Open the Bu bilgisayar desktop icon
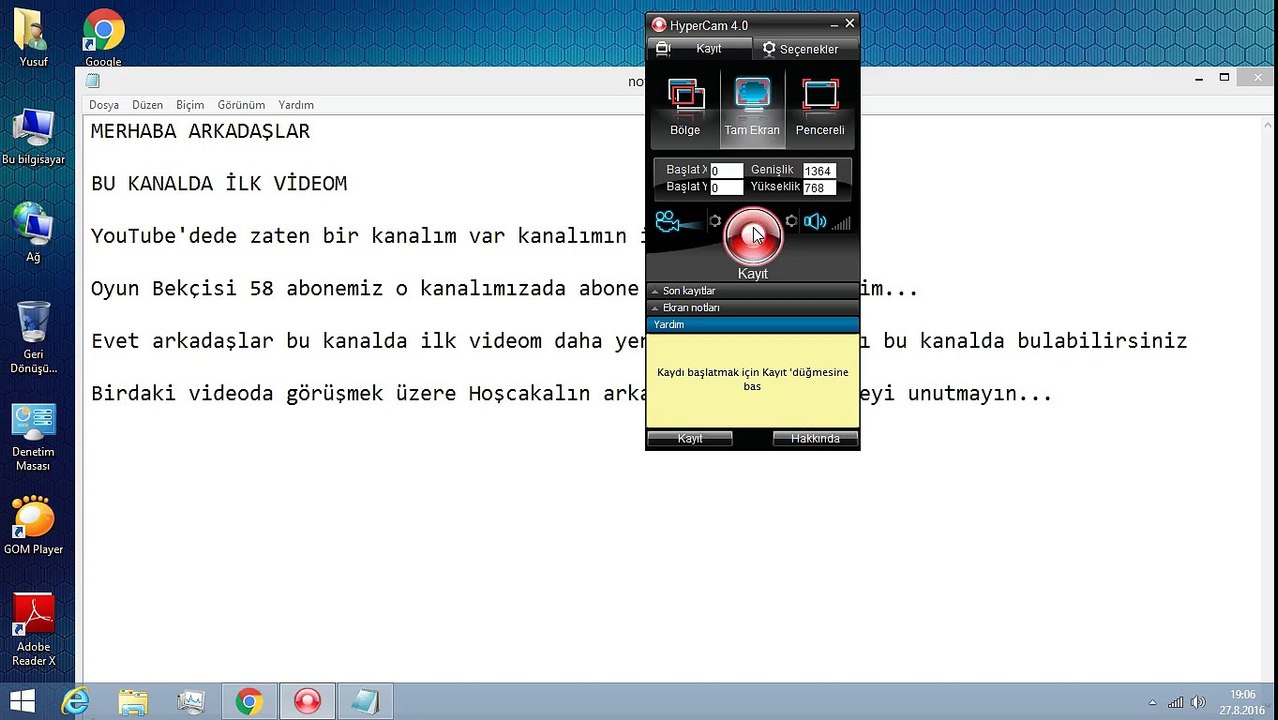Screen dimensions: 1278x720 coord(33,136)
